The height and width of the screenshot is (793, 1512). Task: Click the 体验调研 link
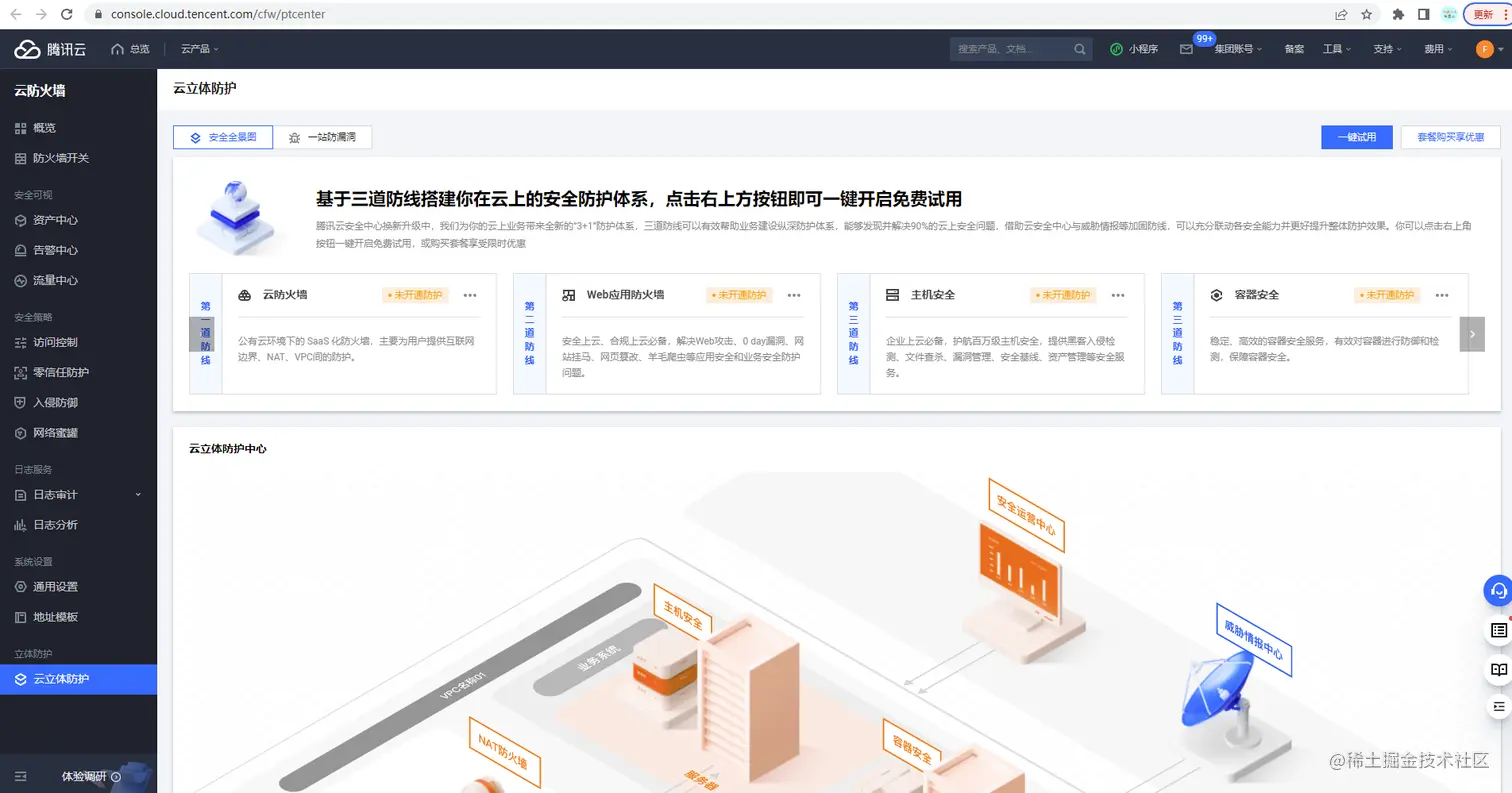pyautogui.click(x=91, y=776)
